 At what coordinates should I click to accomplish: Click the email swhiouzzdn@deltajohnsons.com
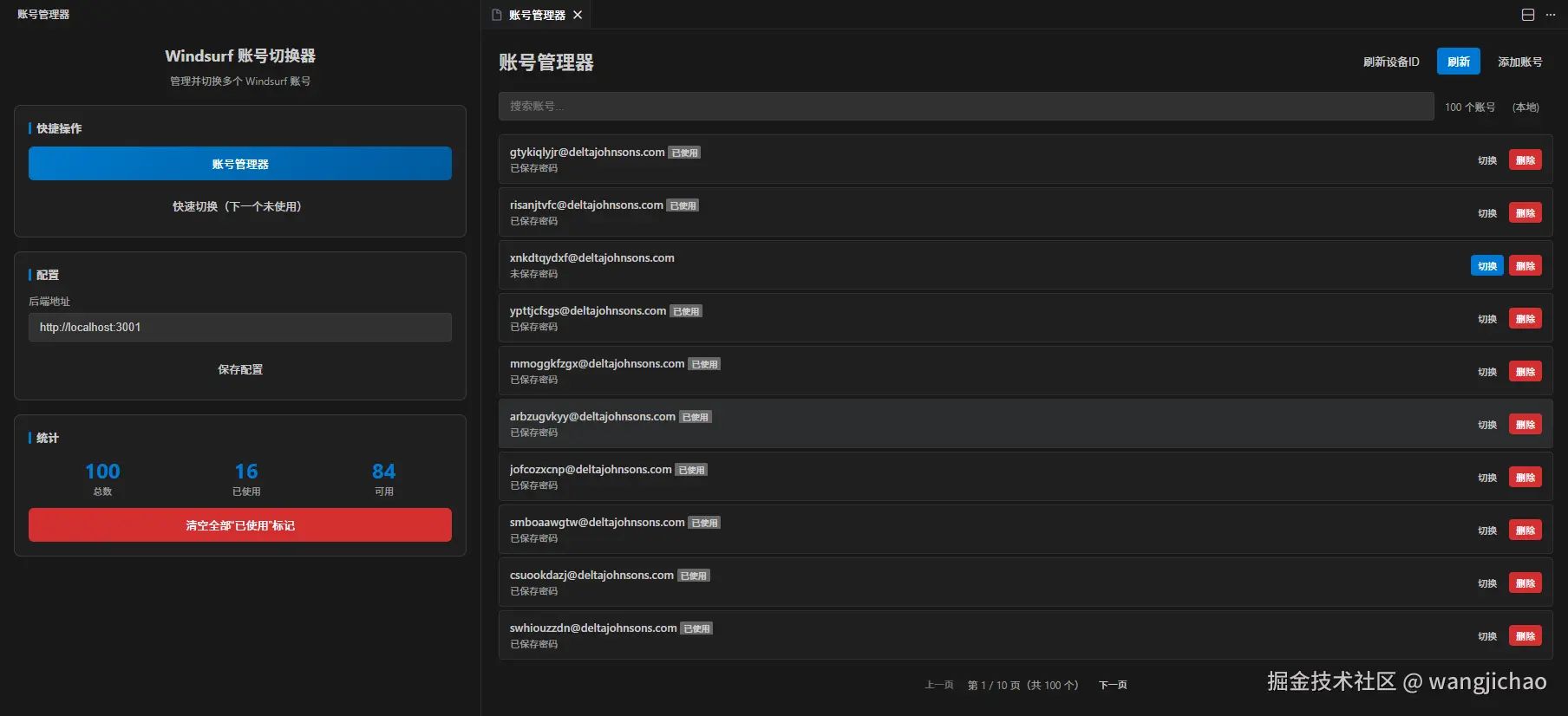click(x=593, y=628)
